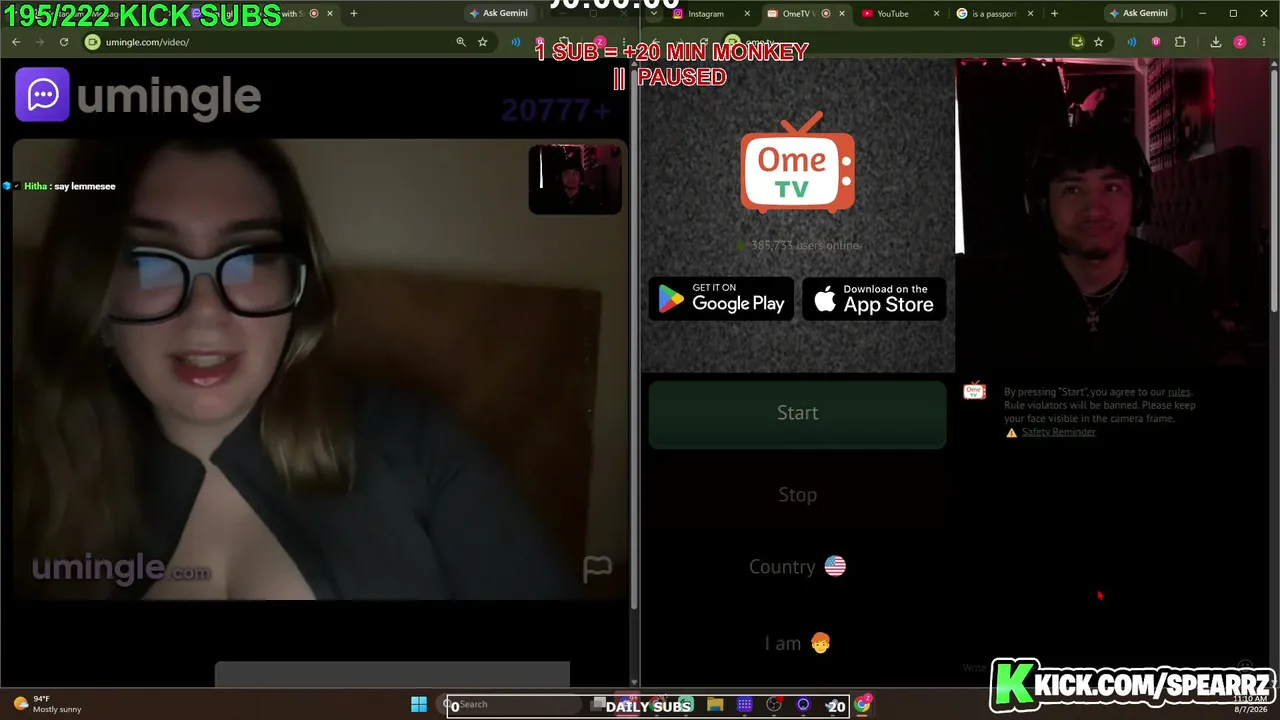Open the tab search dropdown in OmeTV window

pyautogui.click(x=654, y=14)
